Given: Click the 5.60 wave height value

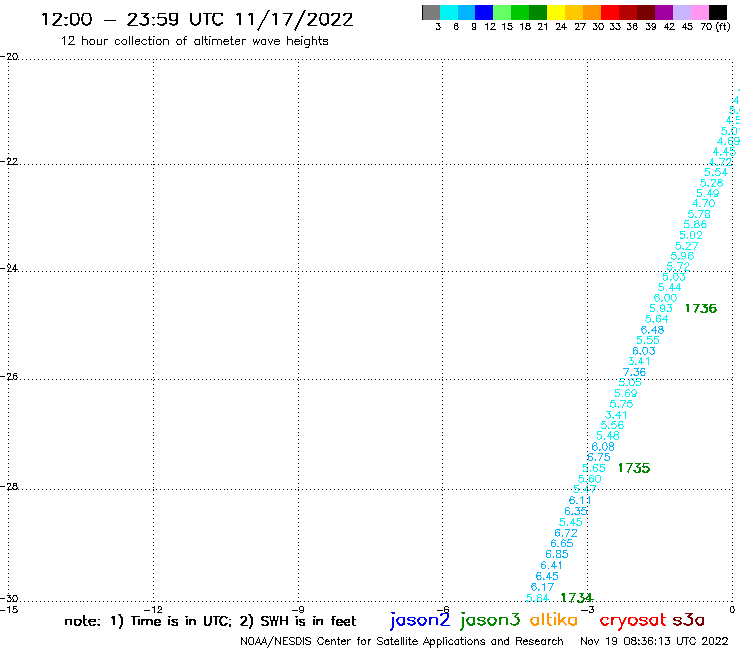Looking at the screenshot, I should (589, 479).
